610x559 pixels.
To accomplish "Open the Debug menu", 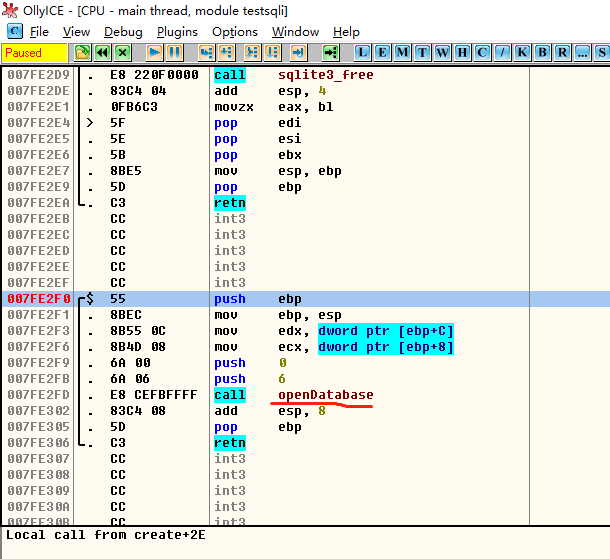I will [123, 32].
